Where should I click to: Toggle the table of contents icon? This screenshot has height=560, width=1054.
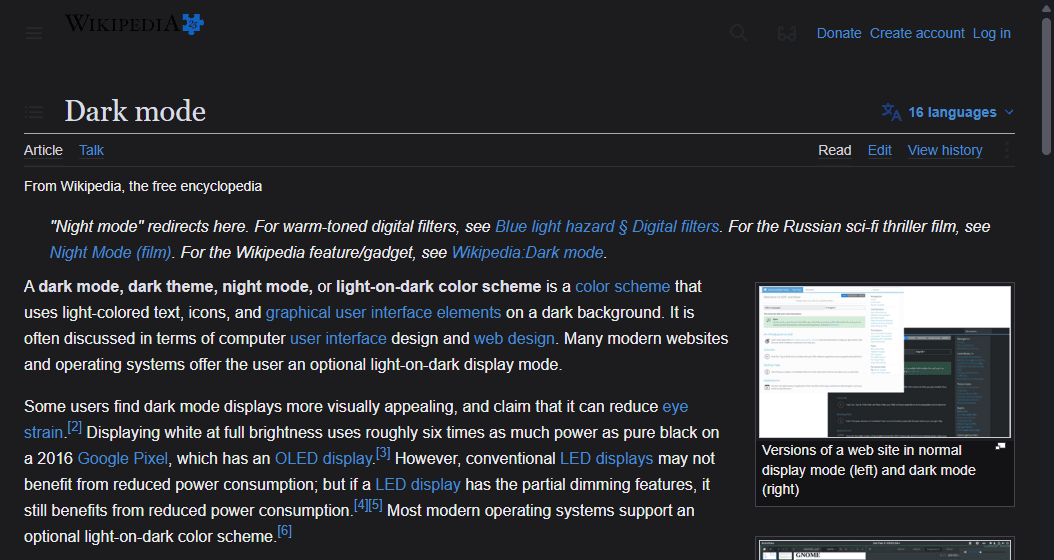click(x=34, y=112)
